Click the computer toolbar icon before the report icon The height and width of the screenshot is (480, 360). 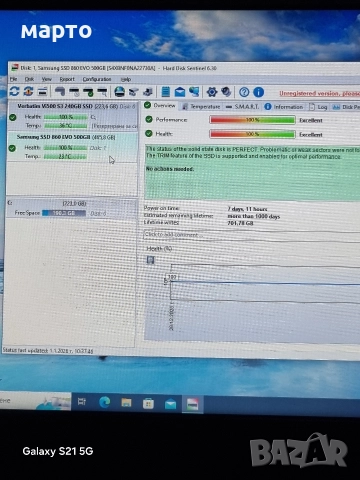pos(148,91)
